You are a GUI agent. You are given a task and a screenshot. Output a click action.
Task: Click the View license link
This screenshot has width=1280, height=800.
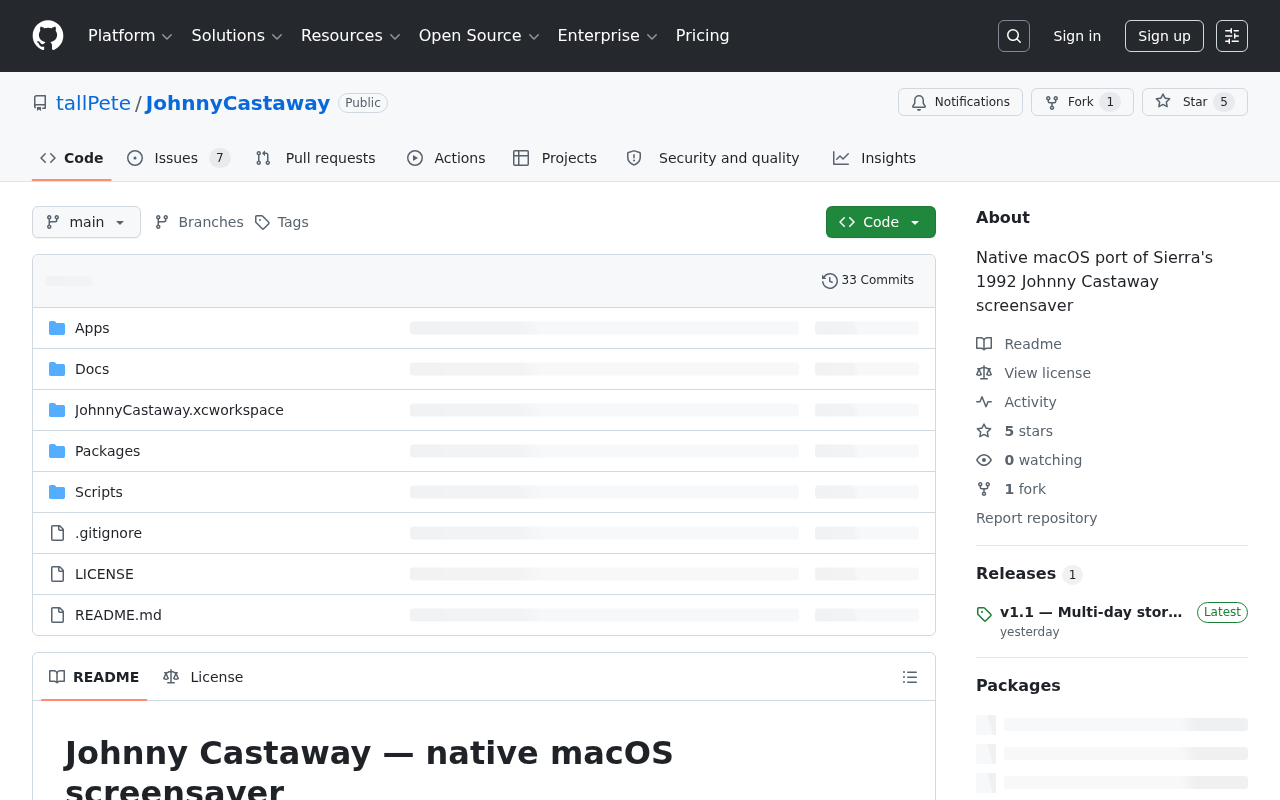click(1047, 373)
